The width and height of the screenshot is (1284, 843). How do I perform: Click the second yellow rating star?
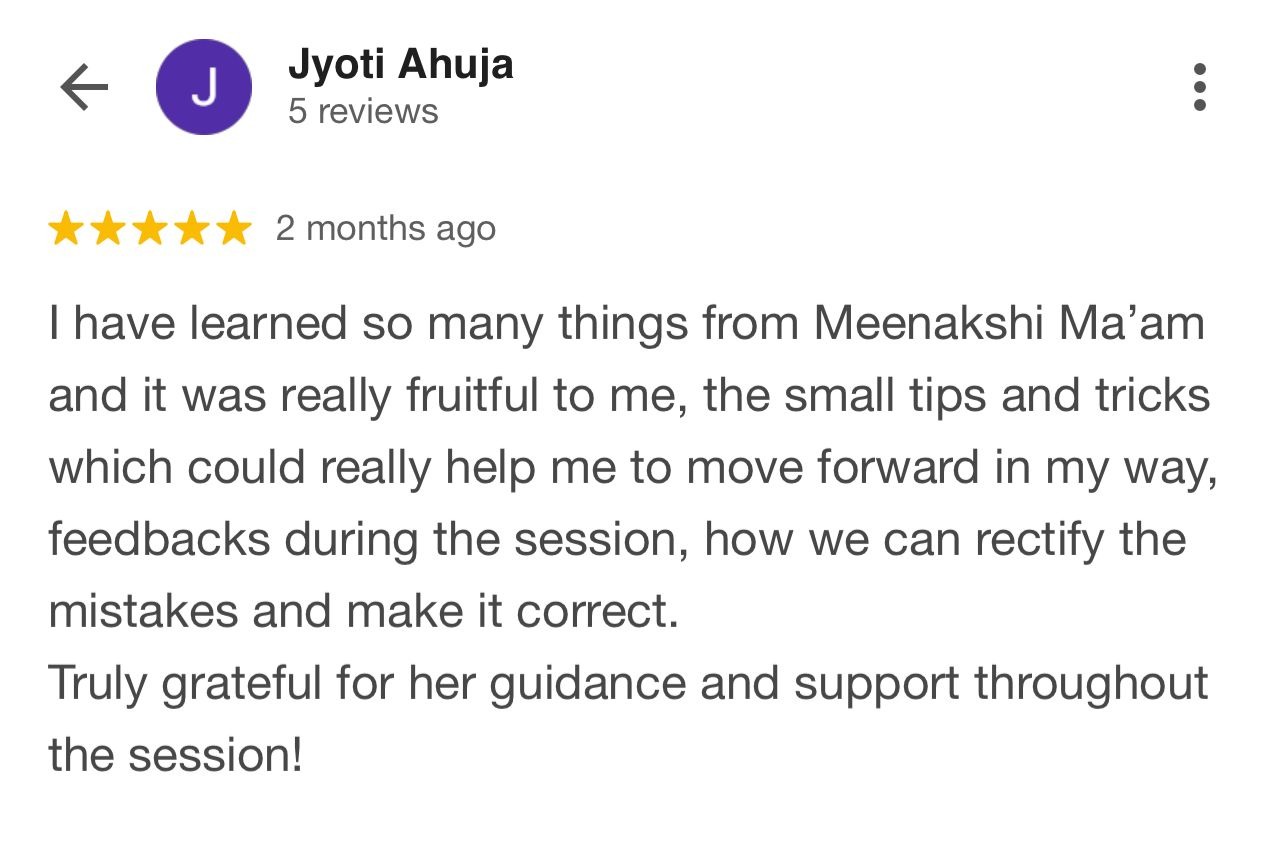[x=107, y=229]
